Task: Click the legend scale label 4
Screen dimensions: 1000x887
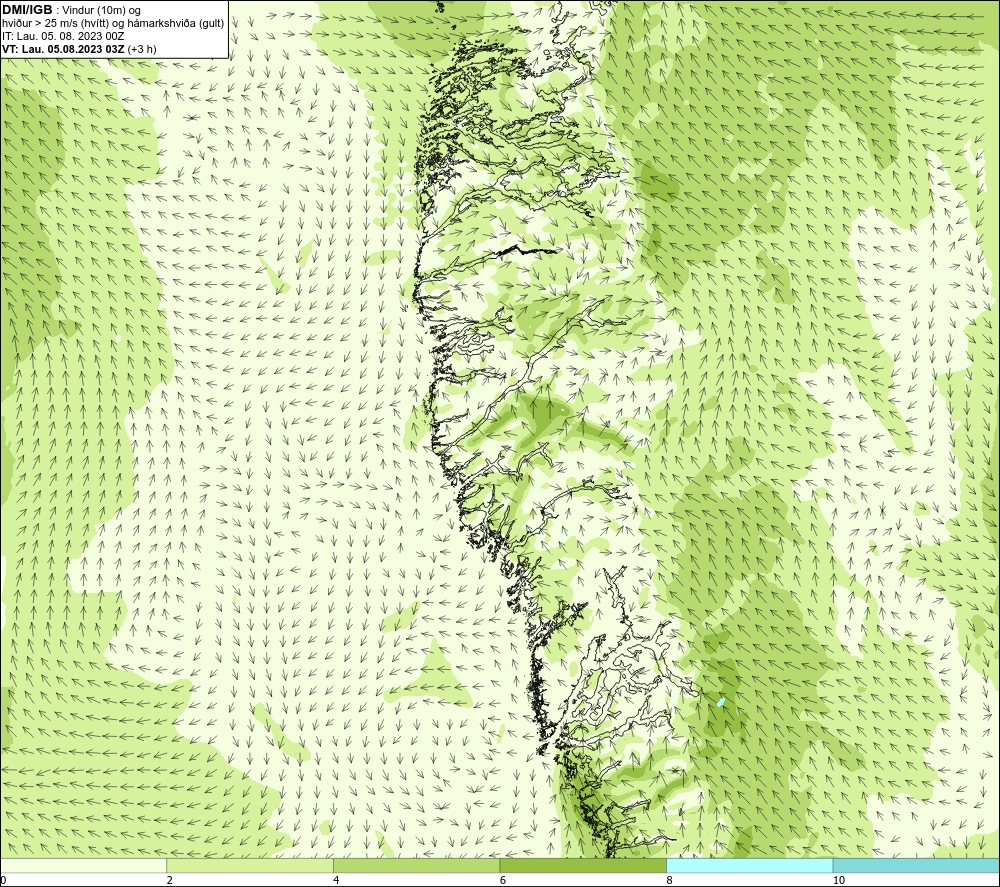Action: point(336,881)
